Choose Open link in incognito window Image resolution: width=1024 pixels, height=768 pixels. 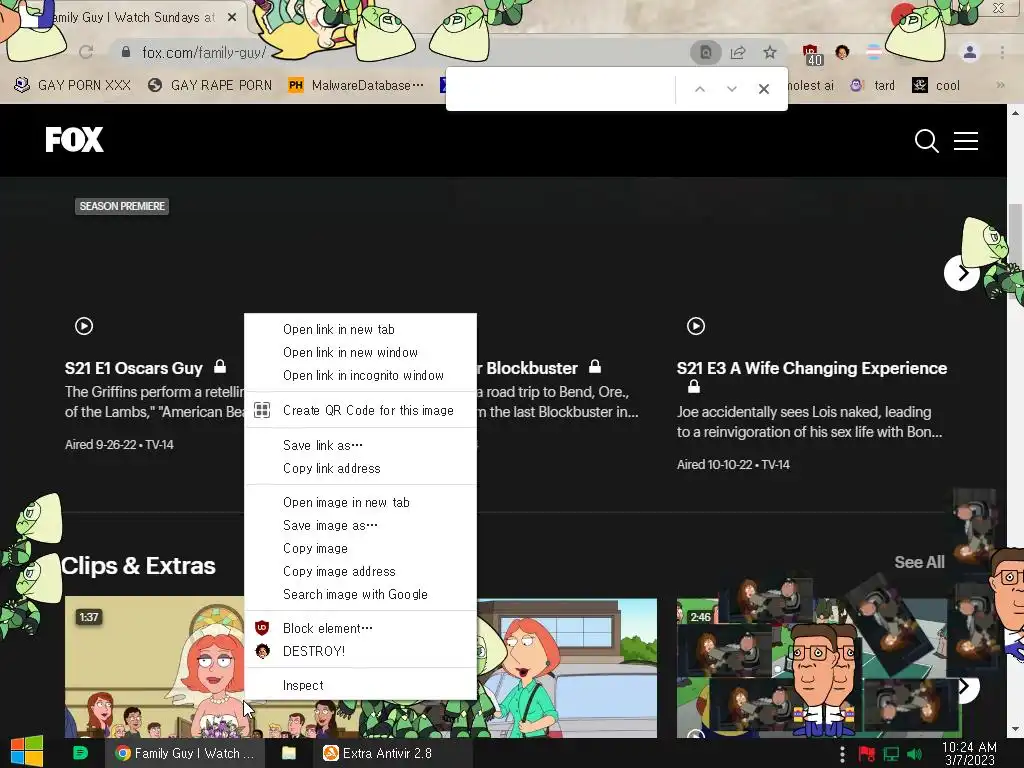[360, 375]
